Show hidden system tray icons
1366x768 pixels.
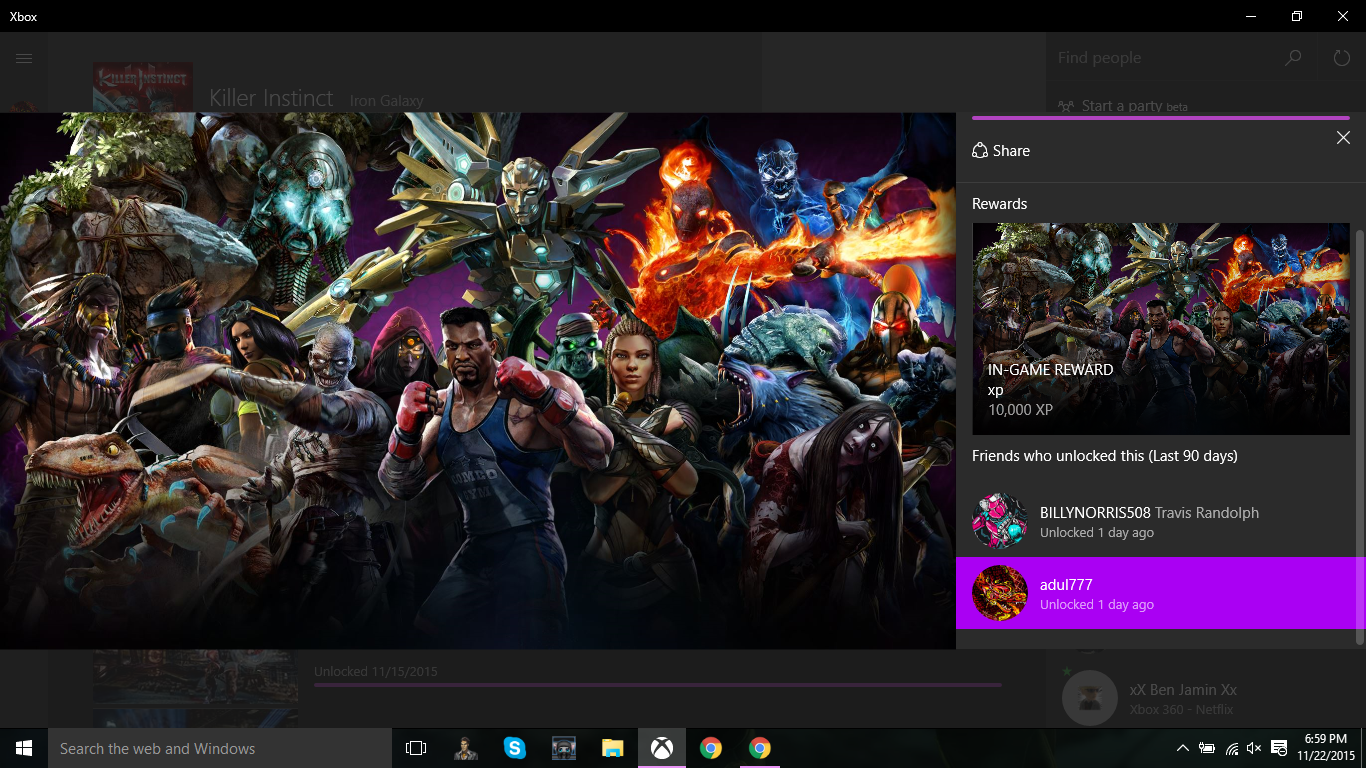coord(1182,748)
